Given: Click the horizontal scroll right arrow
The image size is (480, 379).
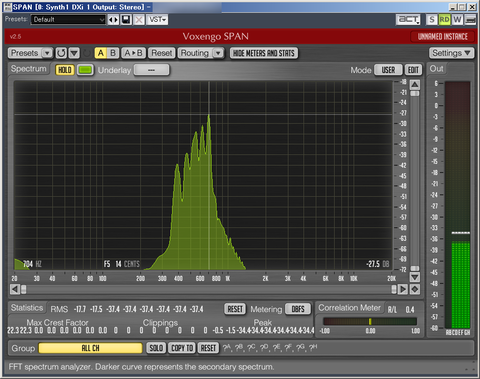Looking at the screenshot, I should point(403,289).
